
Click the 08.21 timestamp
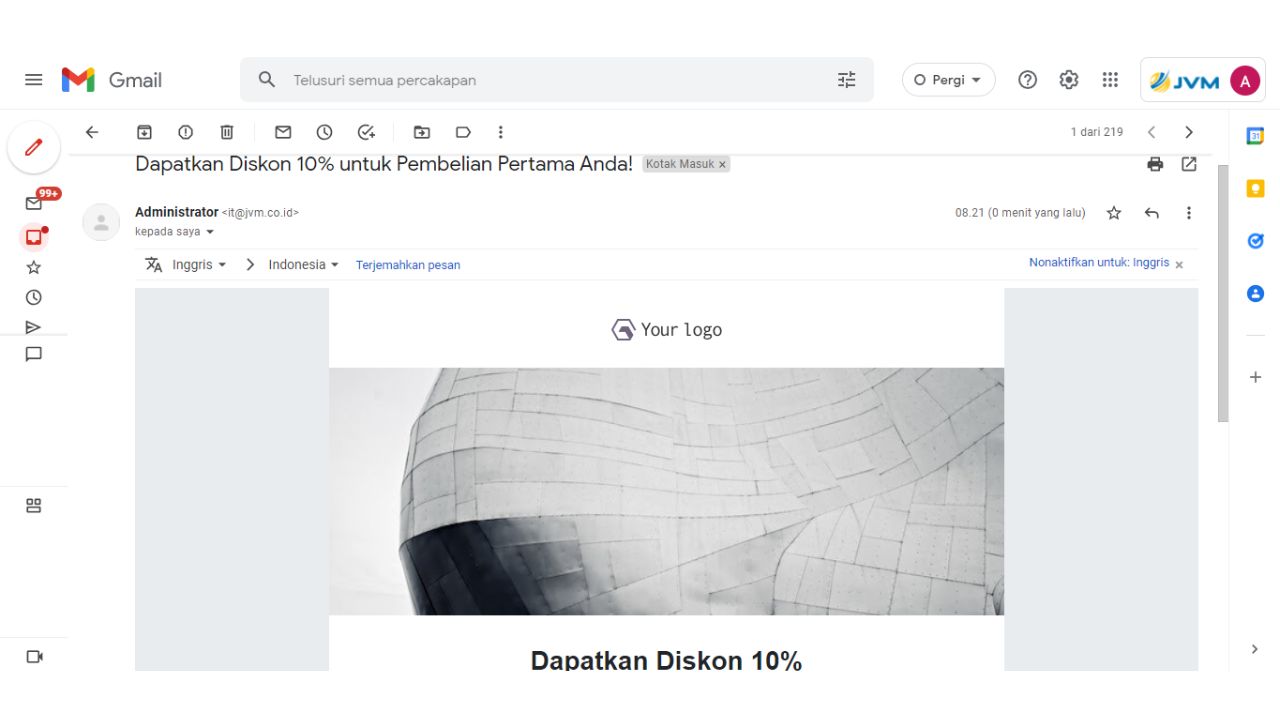(x=1020, y=213)
